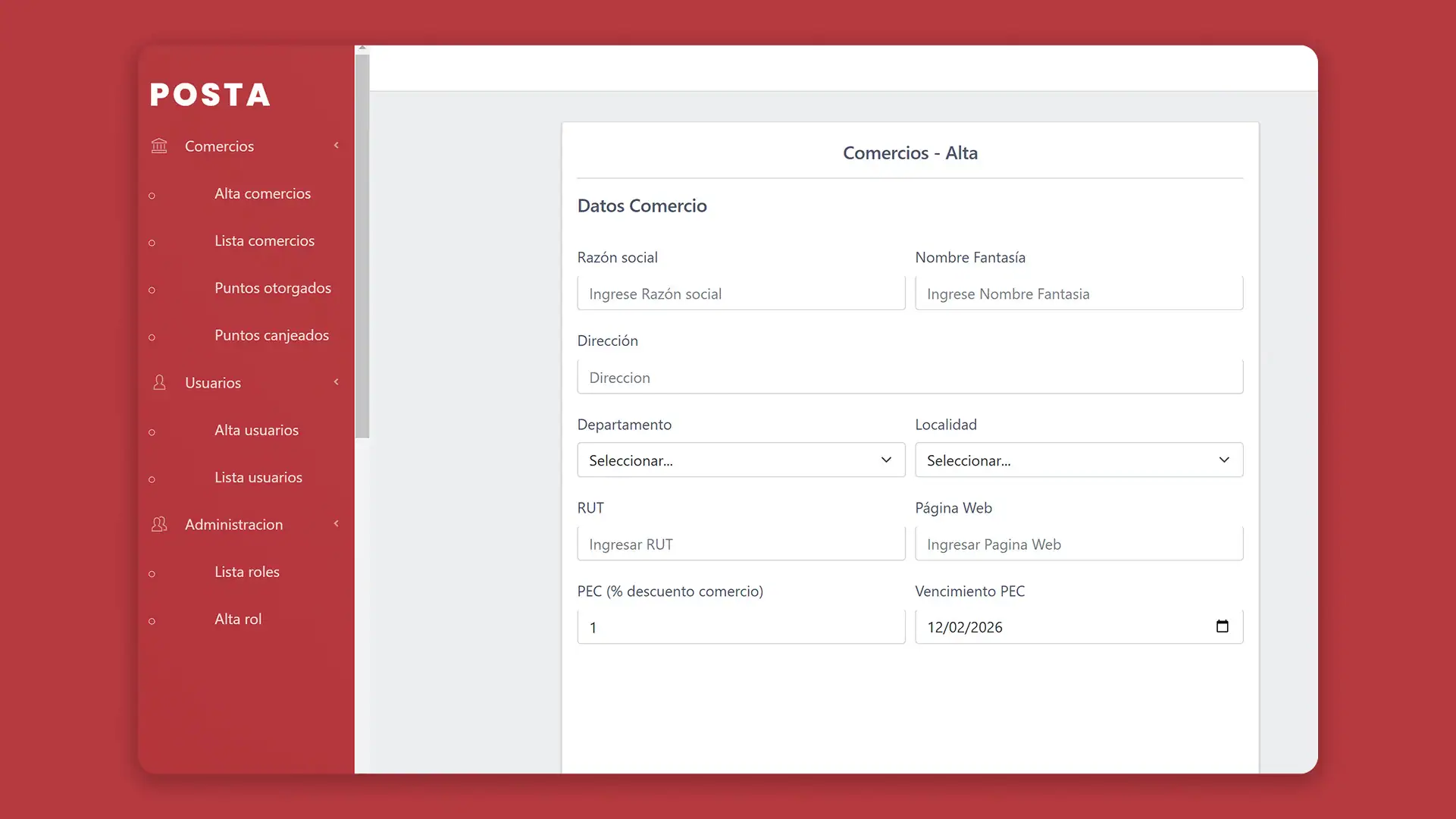Click the Comercios - Alta heading
Viewport: 1456px width, 819px height.
point(910,153)
